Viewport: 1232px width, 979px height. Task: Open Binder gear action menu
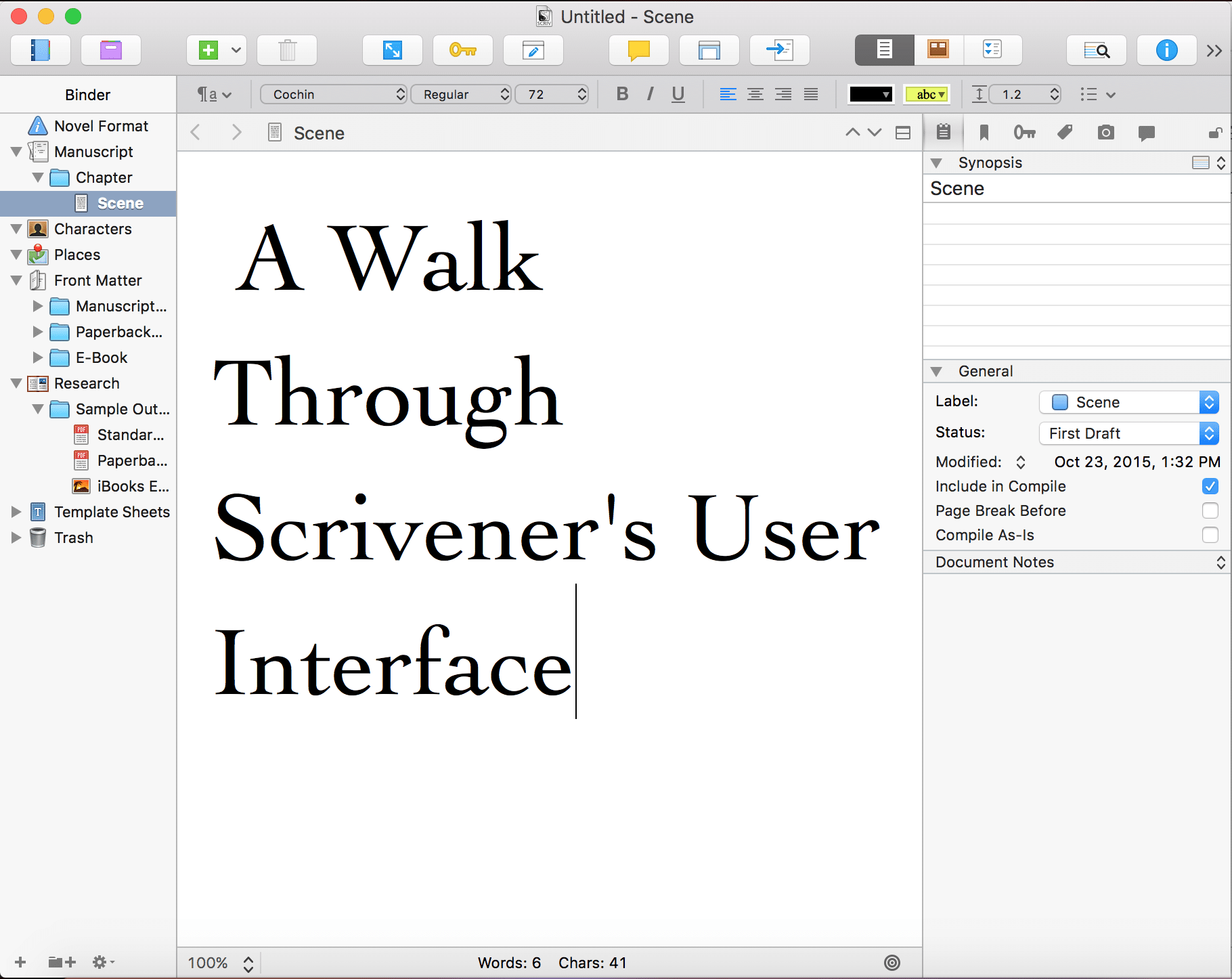[x=104, y=962]
